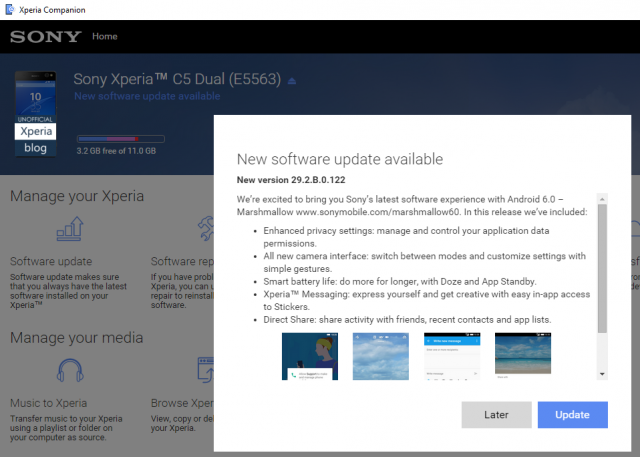Click the release notes scrollbar thumb
640x457 pixels.
pyautogui.click(x=602, y=268)
